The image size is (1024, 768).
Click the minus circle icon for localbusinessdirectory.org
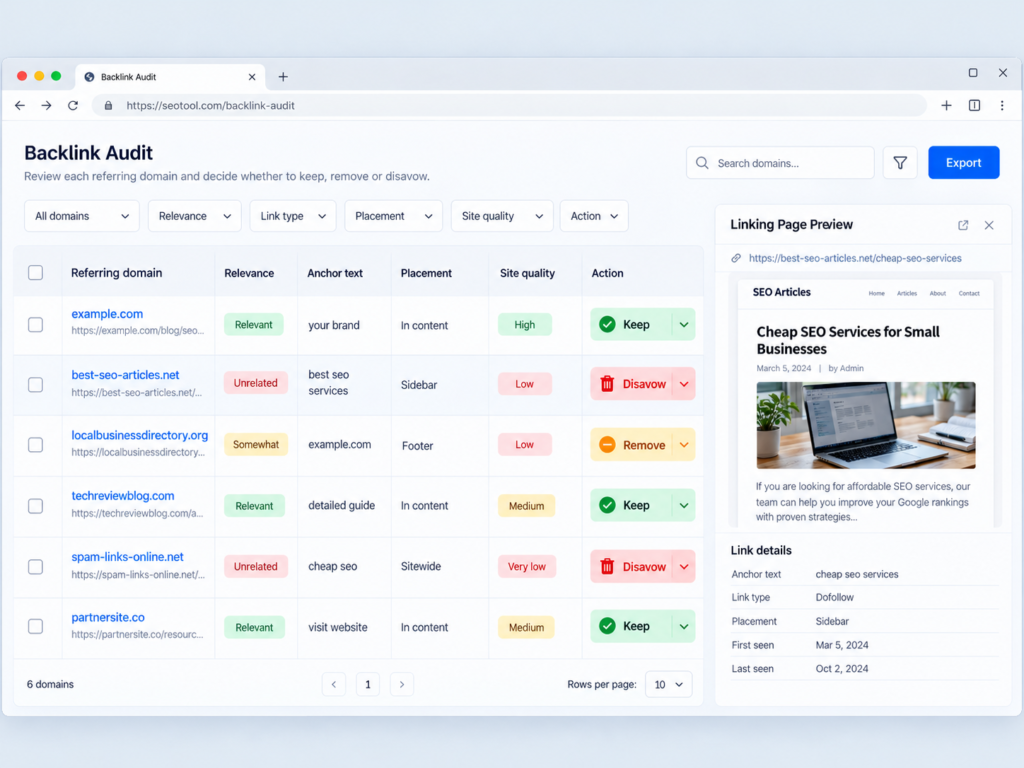tap(607, 445)
